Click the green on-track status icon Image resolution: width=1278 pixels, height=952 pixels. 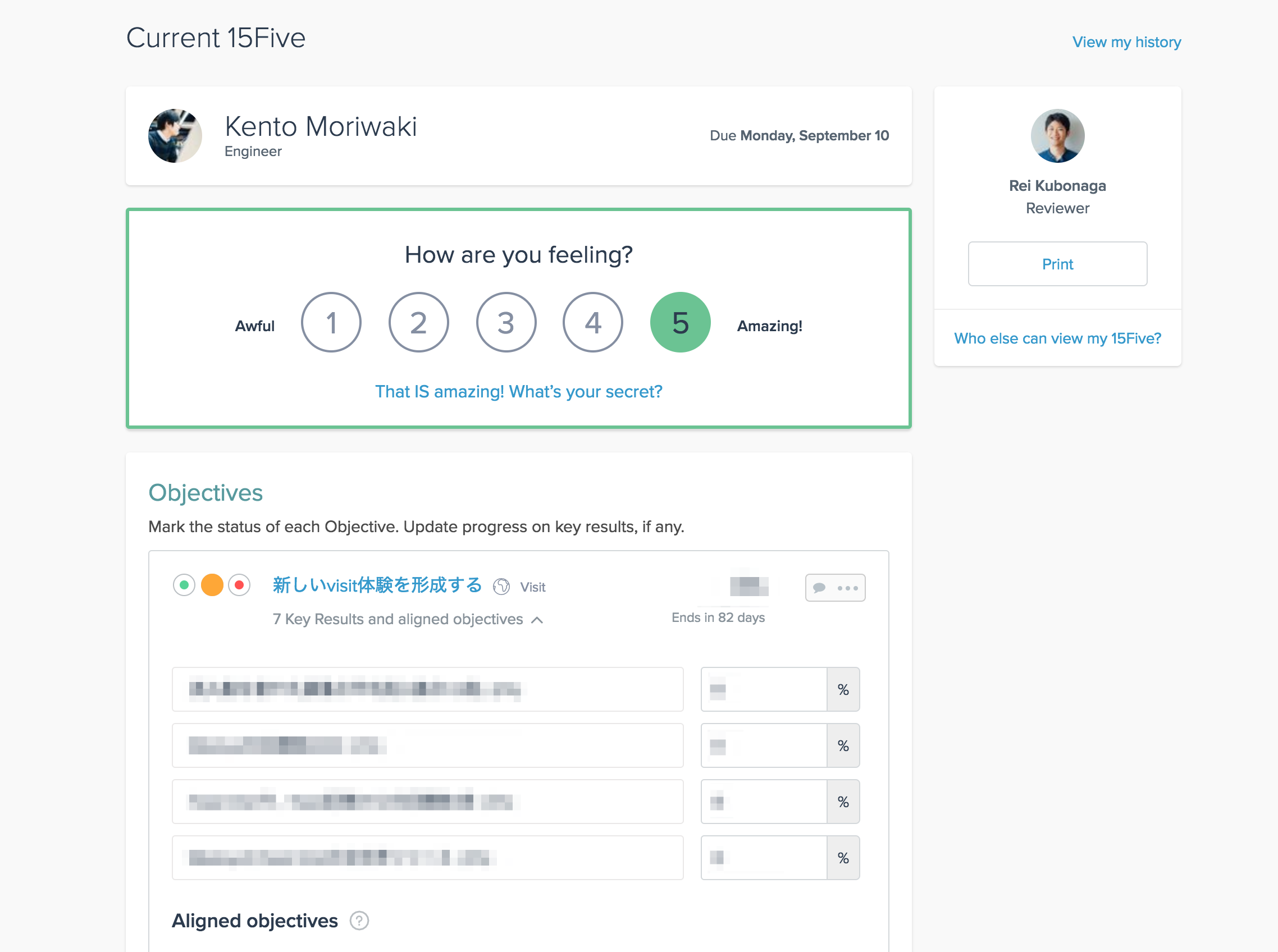[x=183, y=586]
